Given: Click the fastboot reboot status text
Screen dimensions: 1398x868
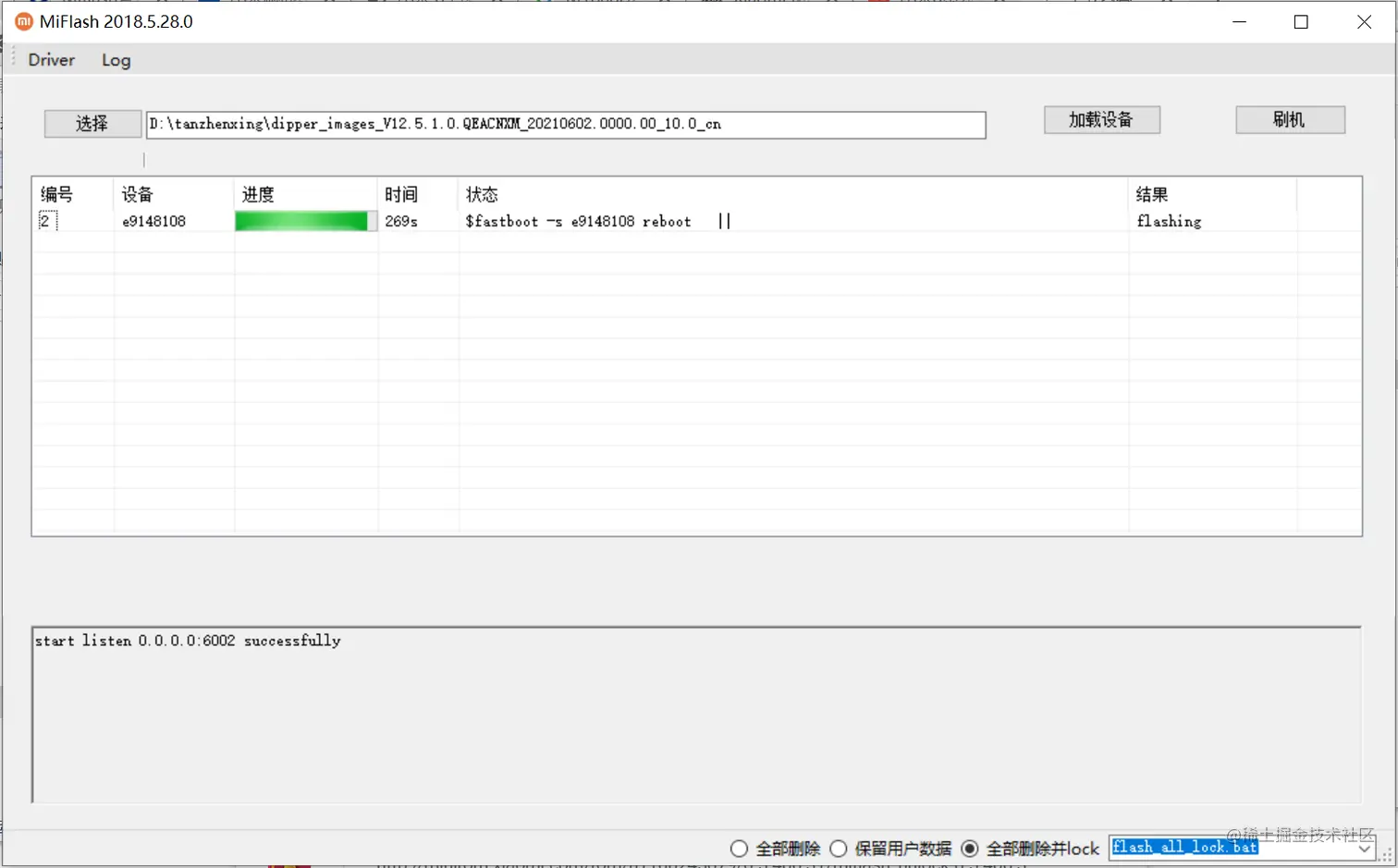Looking at the screenshot, I should tap(578, 221).
